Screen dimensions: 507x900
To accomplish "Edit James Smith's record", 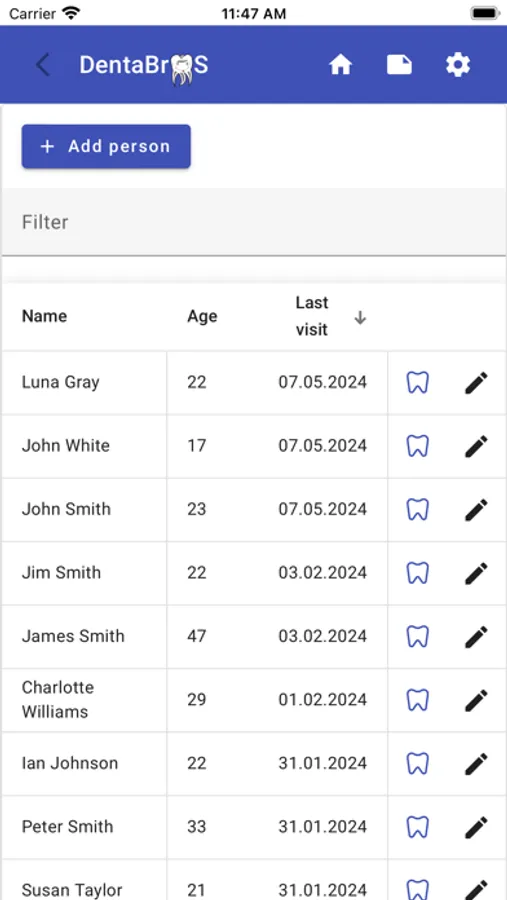I will click(x=476, y=637).
